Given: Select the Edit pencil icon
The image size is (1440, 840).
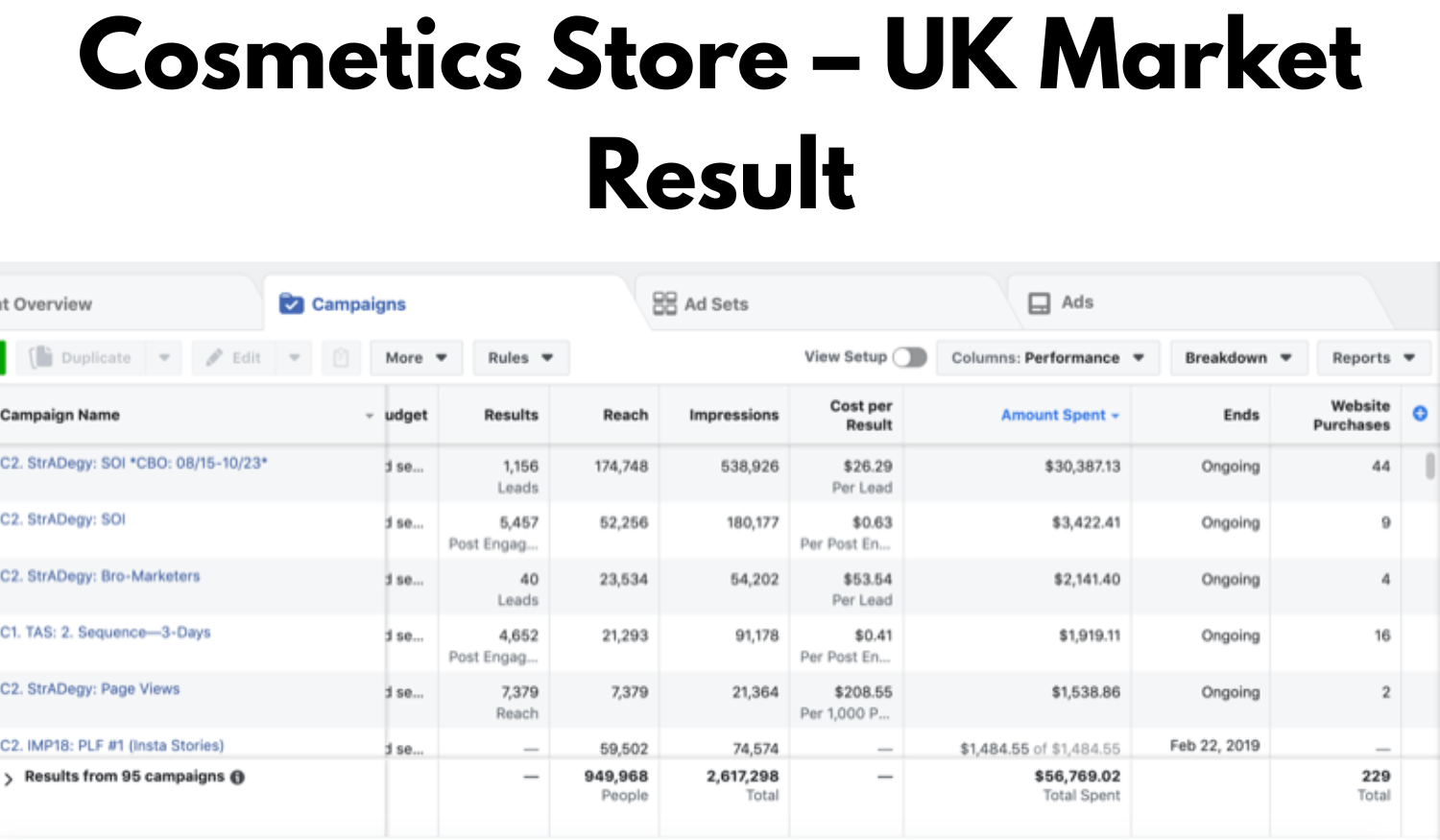Looking at the screenshot, I should tap(214, 357).
